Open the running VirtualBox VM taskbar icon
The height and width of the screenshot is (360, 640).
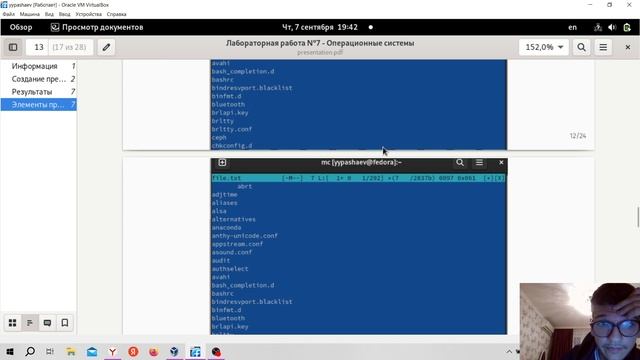195,352
